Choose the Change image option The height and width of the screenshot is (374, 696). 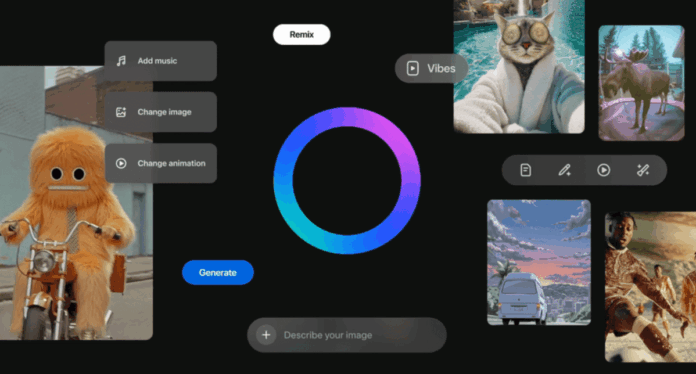coord(161,112)
